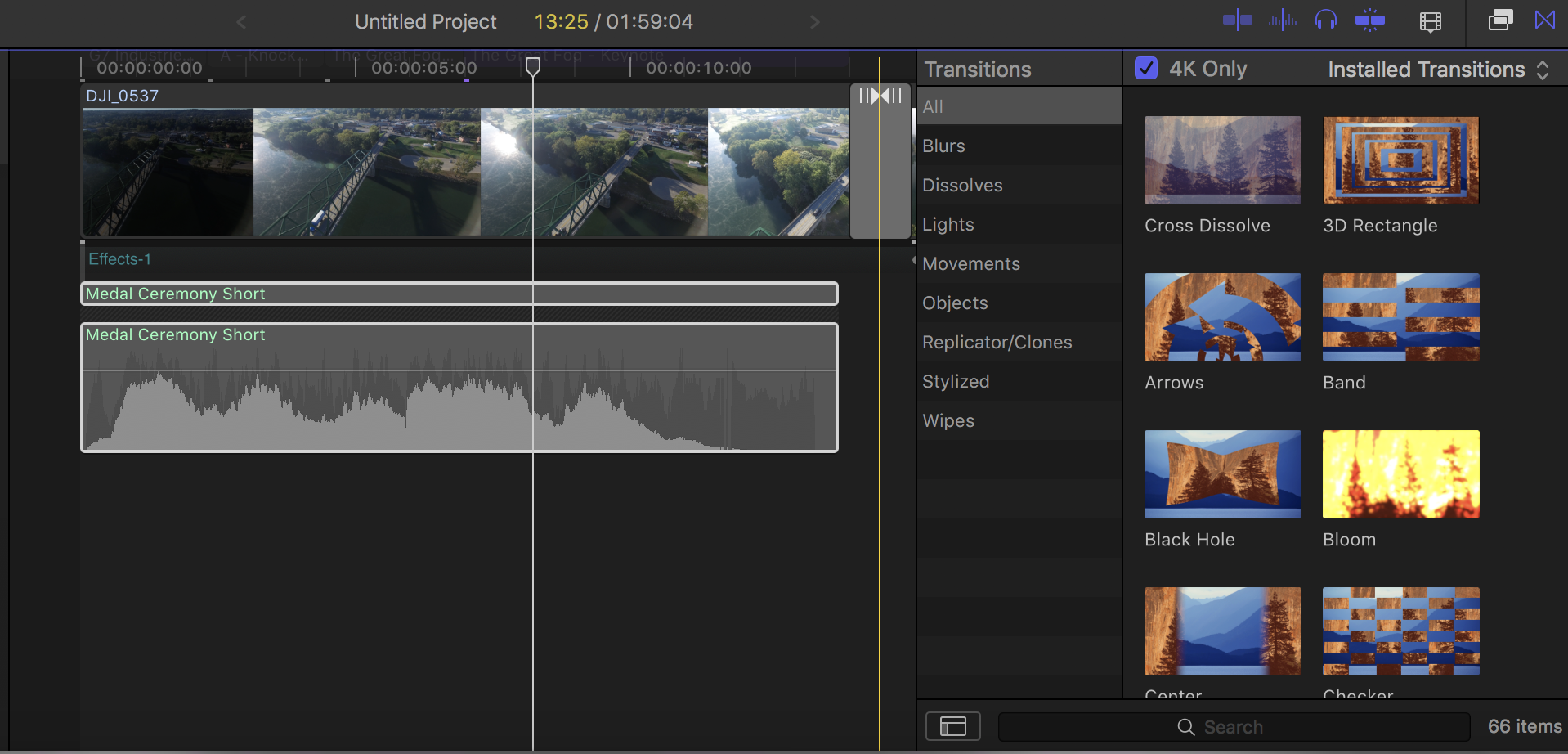Viewport: 1568px width, 754px height.
Task: Toggle solo headphones icon
Action: (x=1326, y=20)
